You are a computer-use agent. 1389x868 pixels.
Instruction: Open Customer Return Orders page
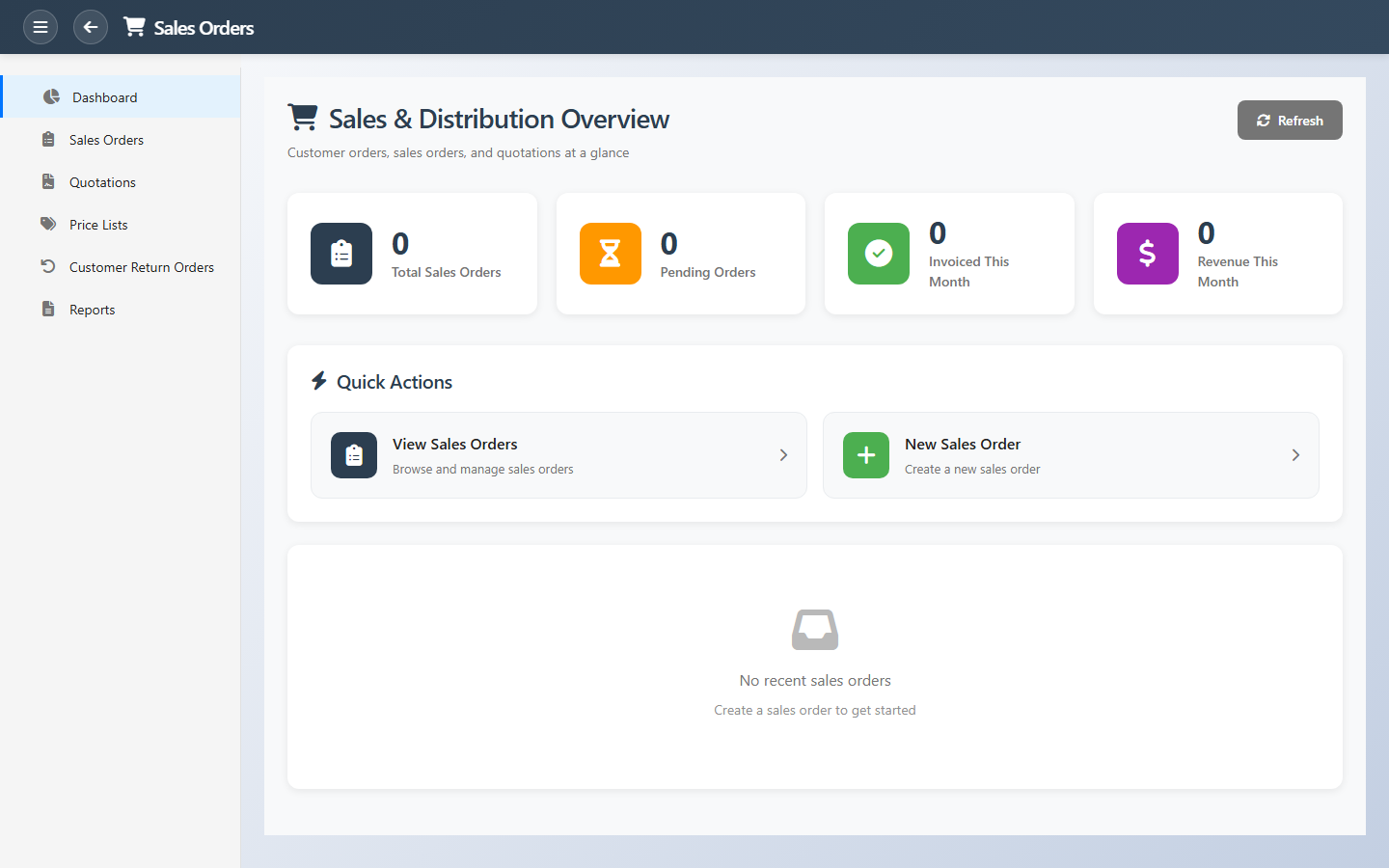coord(141,267)
